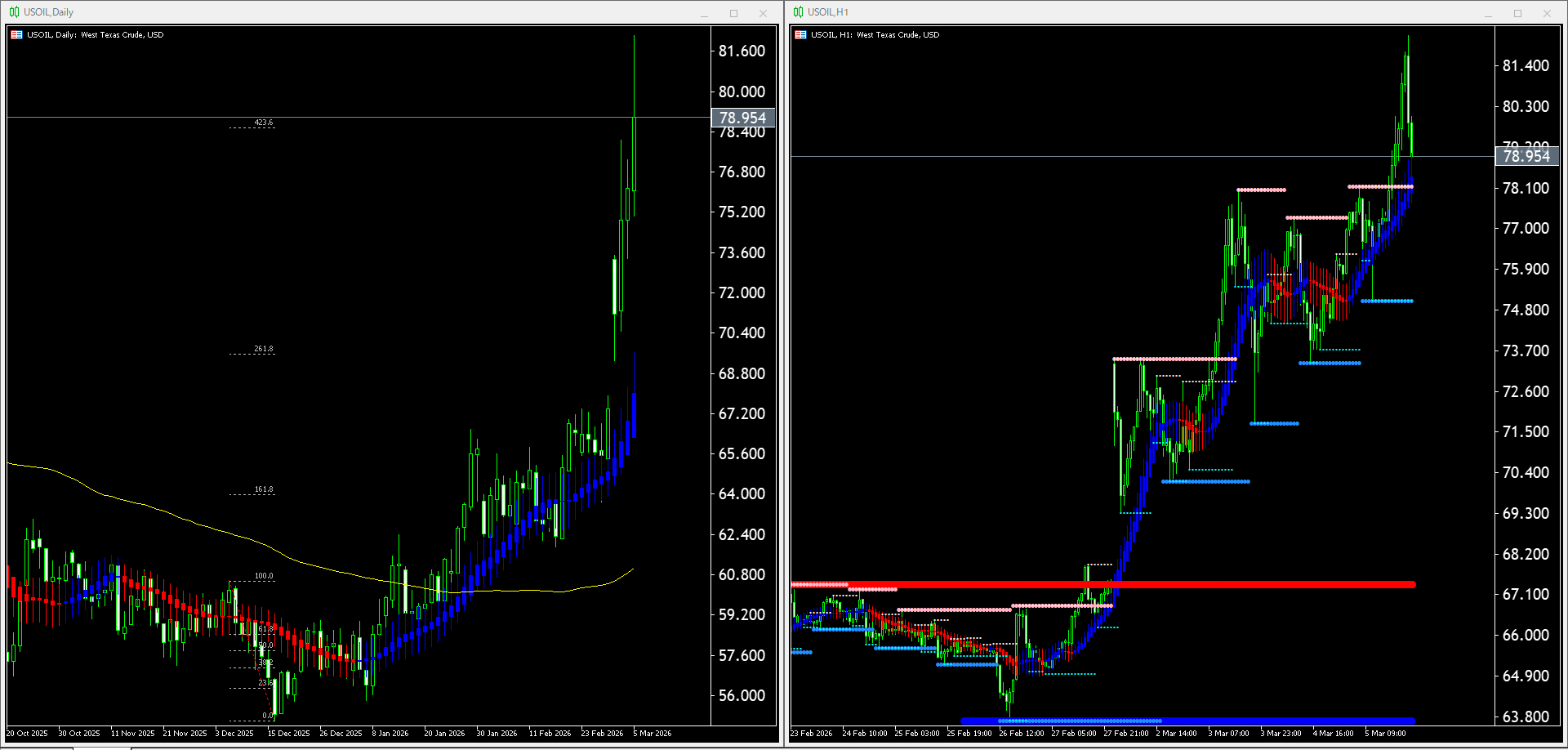Click the '15 Dec 2025' date on the Daily time axis
This screenshot has height=750, width=1568.
click(x=288, y=734)
